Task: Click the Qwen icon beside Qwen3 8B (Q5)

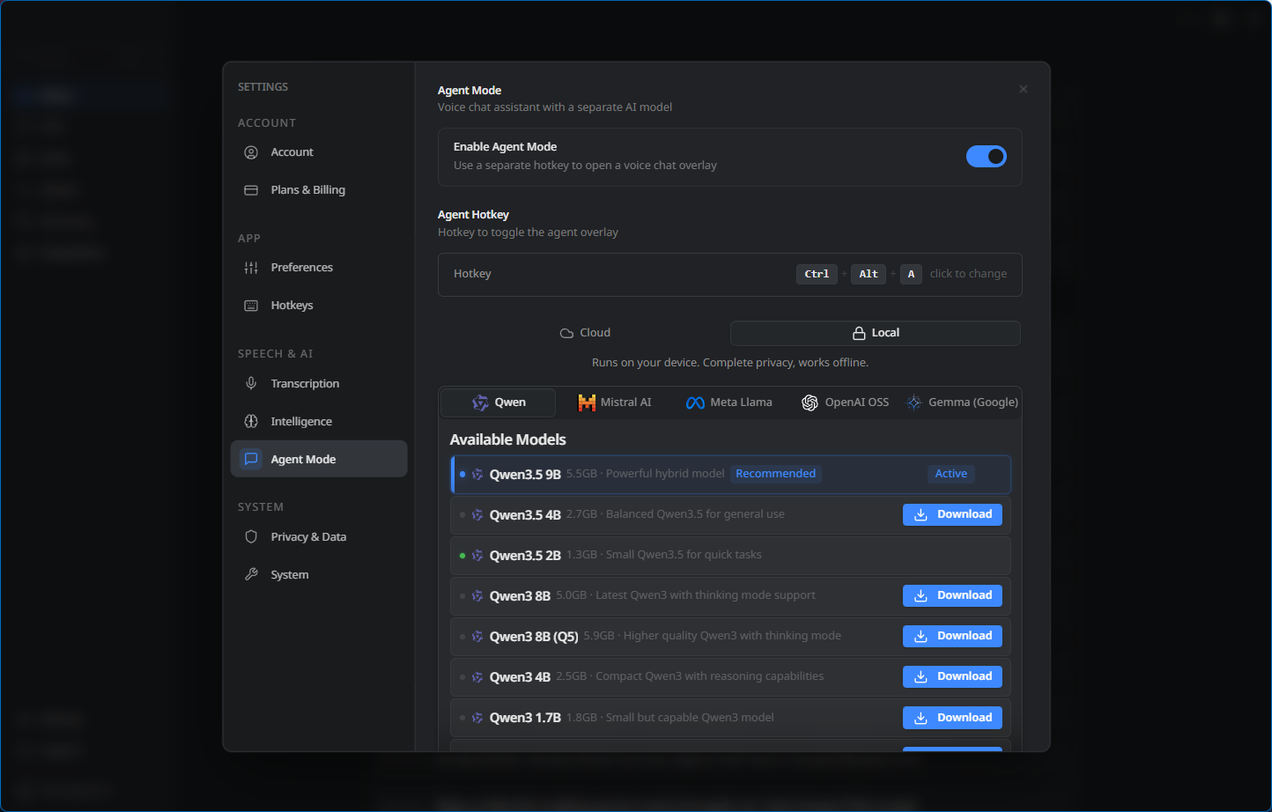Action: point(477,636)
